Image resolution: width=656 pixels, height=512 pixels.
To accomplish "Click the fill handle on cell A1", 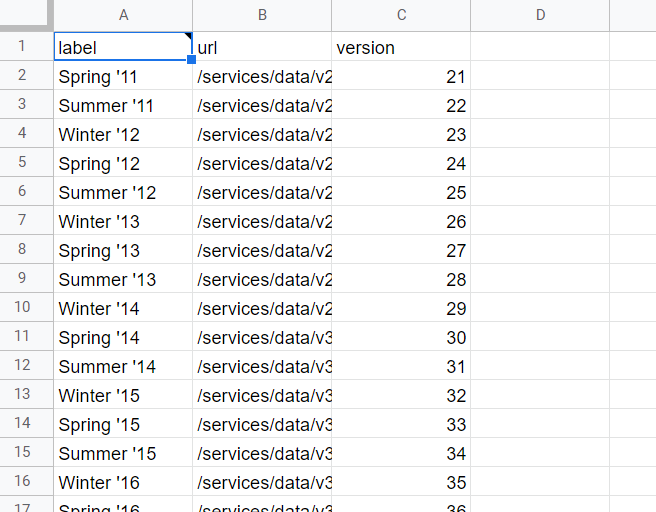I will 191,59.
